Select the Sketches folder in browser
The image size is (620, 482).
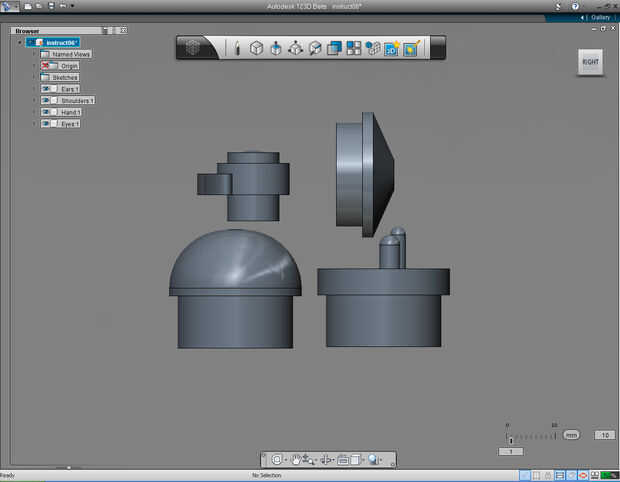tap(64, 77)
